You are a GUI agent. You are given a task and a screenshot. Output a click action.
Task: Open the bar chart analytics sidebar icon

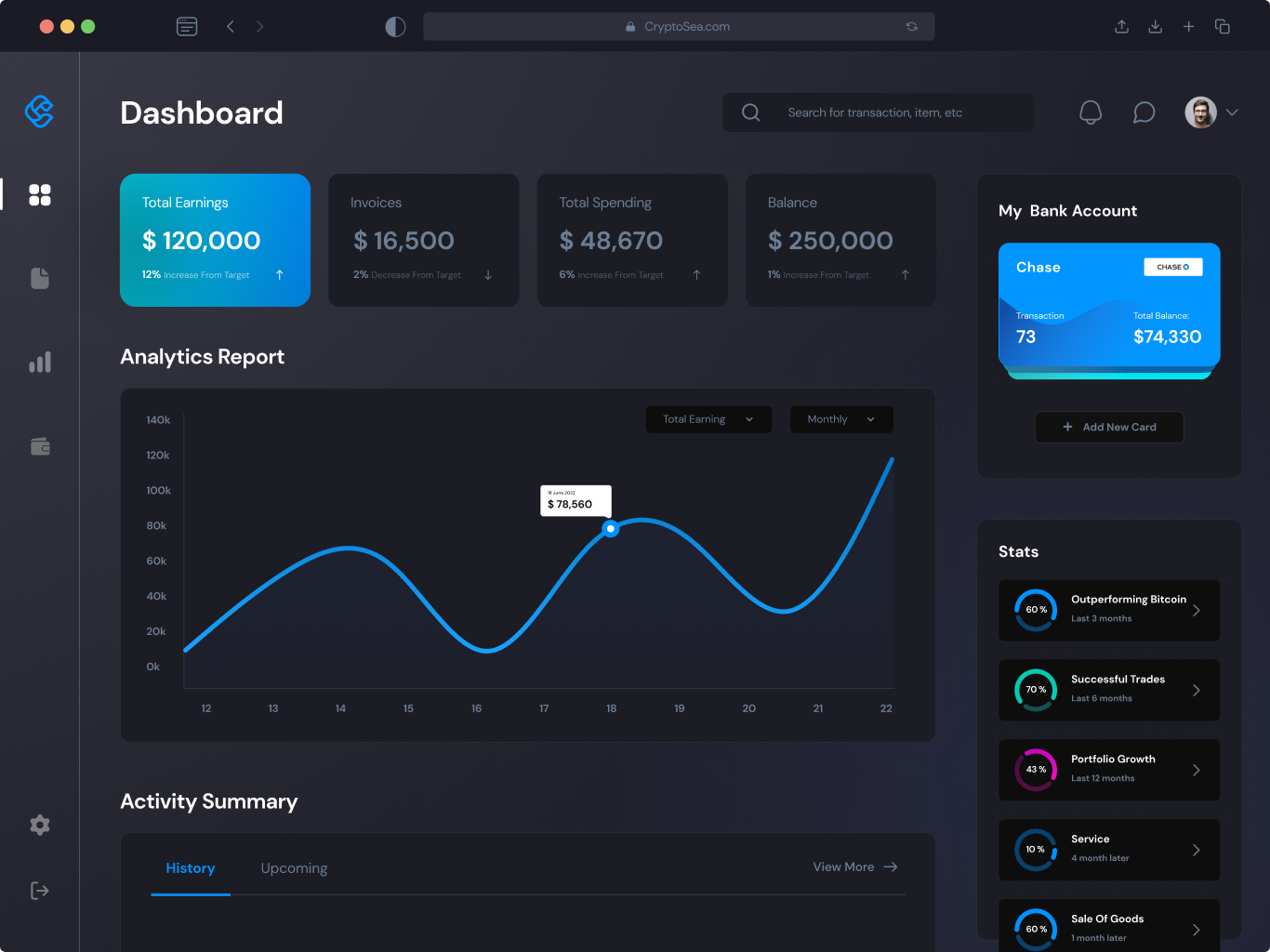(40, 363)
